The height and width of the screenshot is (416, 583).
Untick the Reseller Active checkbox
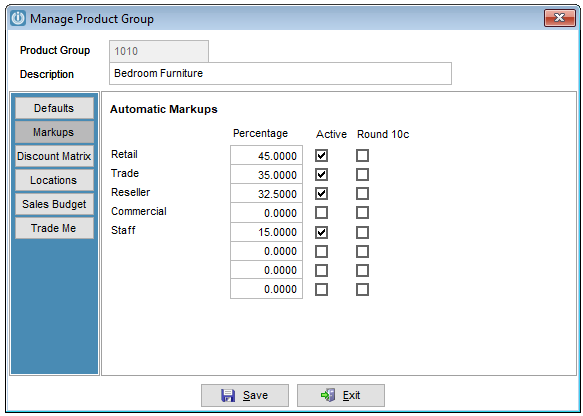point(322,194)
